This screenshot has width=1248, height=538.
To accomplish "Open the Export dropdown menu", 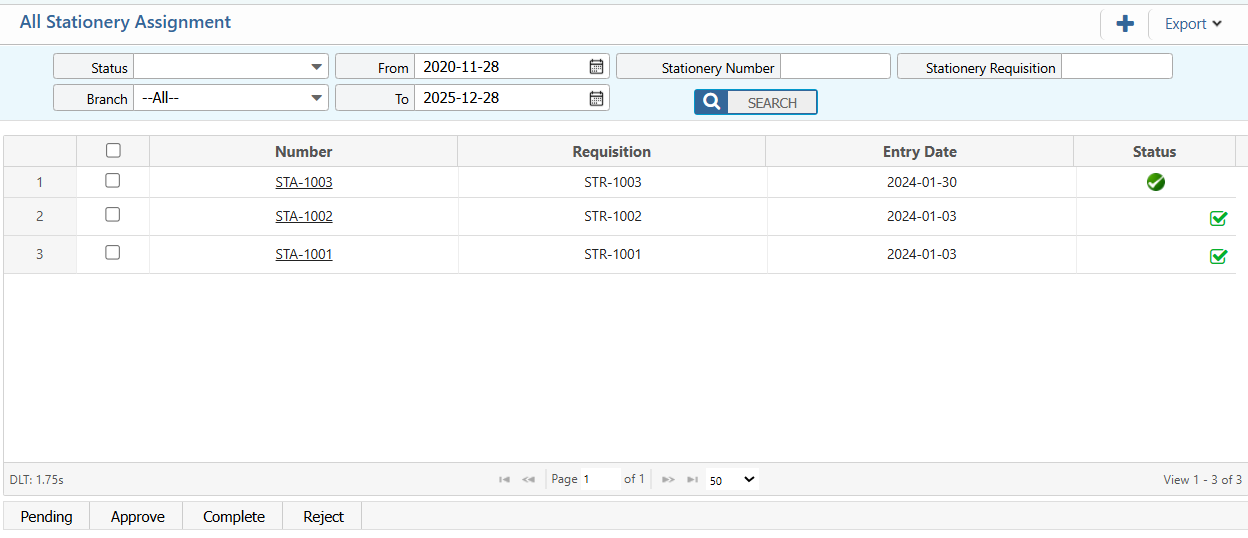I will point(1193,24).
